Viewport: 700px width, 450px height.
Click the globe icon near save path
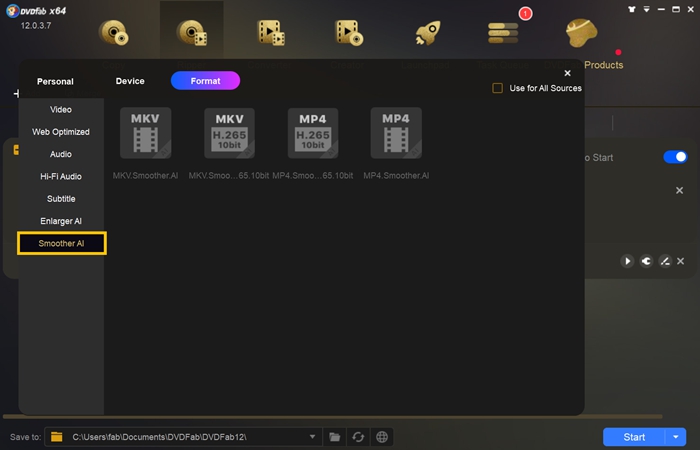382,437
